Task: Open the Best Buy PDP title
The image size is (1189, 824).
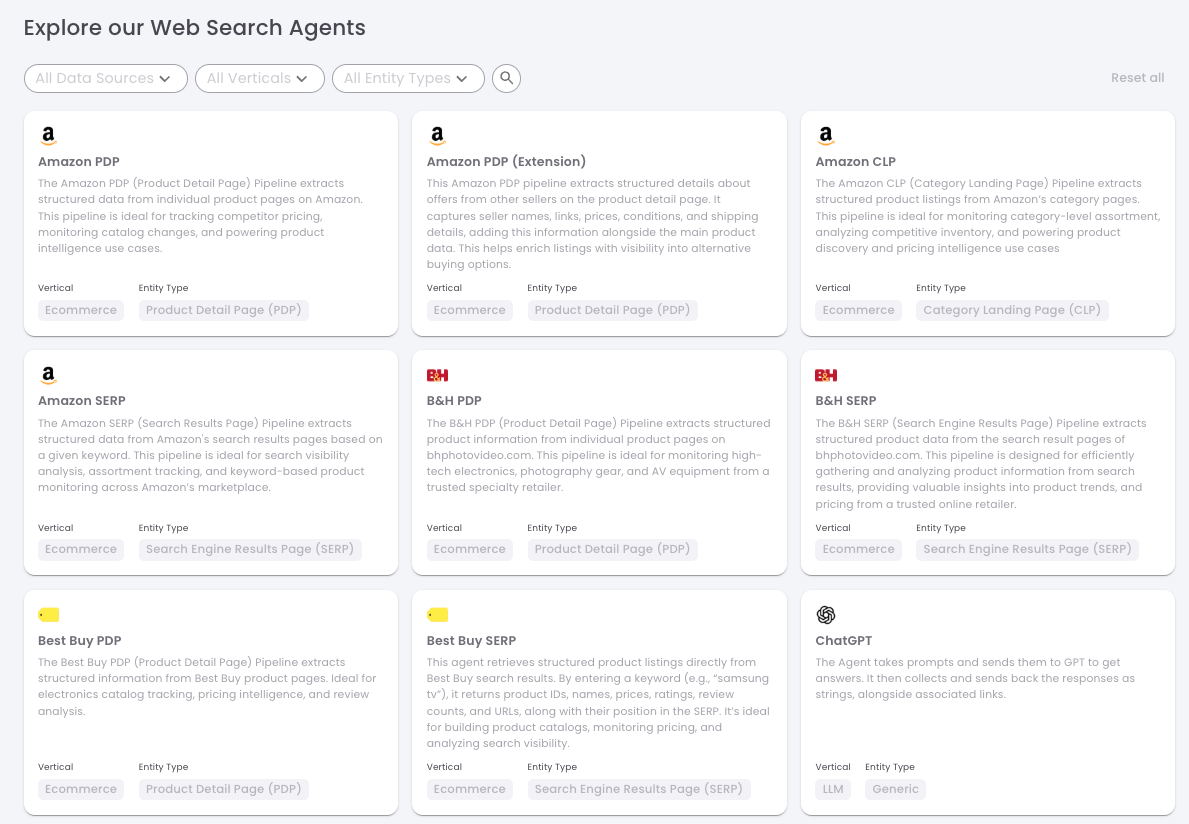Action: pyautogui.click(x=80, y=641)
